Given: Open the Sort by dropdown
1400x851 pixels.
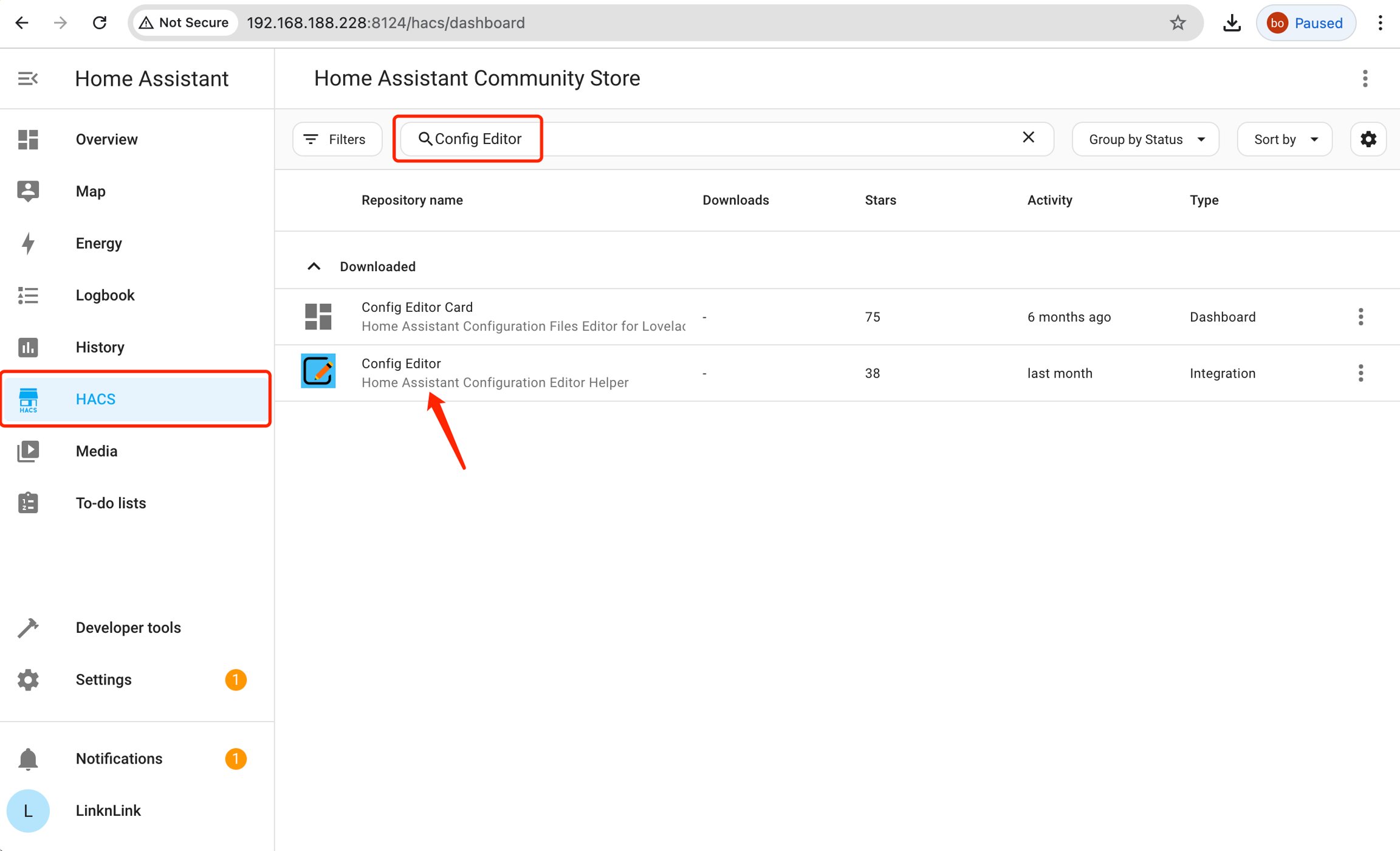Looking at the screenshot, I should [1285, 139].
